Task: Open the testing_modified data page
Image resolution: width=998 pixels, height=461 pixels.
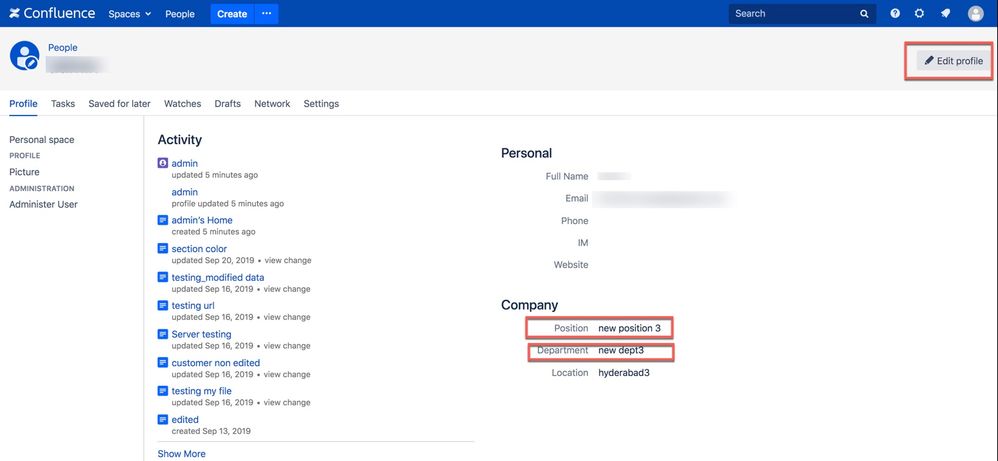Action: pos(218,278)
